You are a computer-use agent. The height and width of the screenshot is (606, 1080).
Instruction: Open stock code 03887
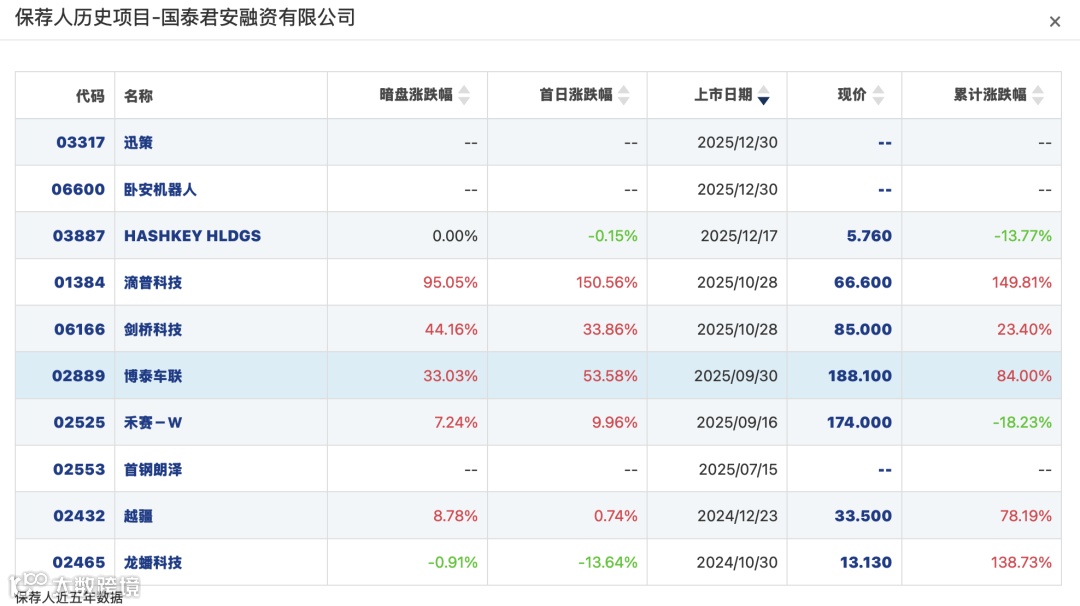click(x=79, y=236)
